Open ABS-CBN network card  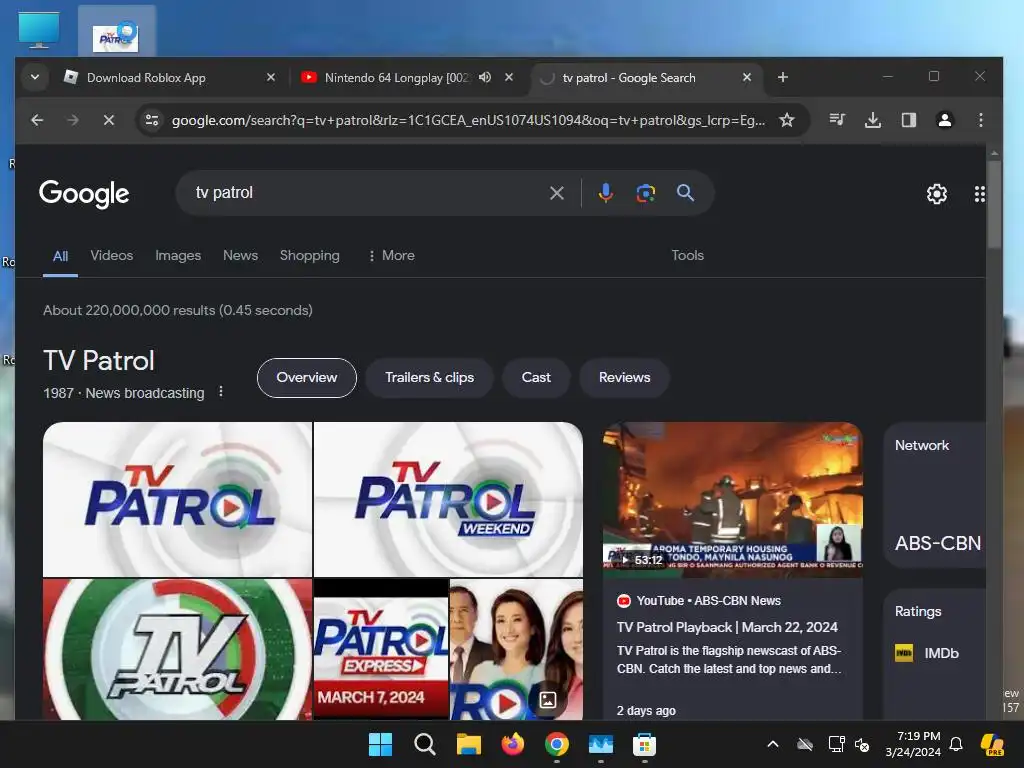(937, 496)
